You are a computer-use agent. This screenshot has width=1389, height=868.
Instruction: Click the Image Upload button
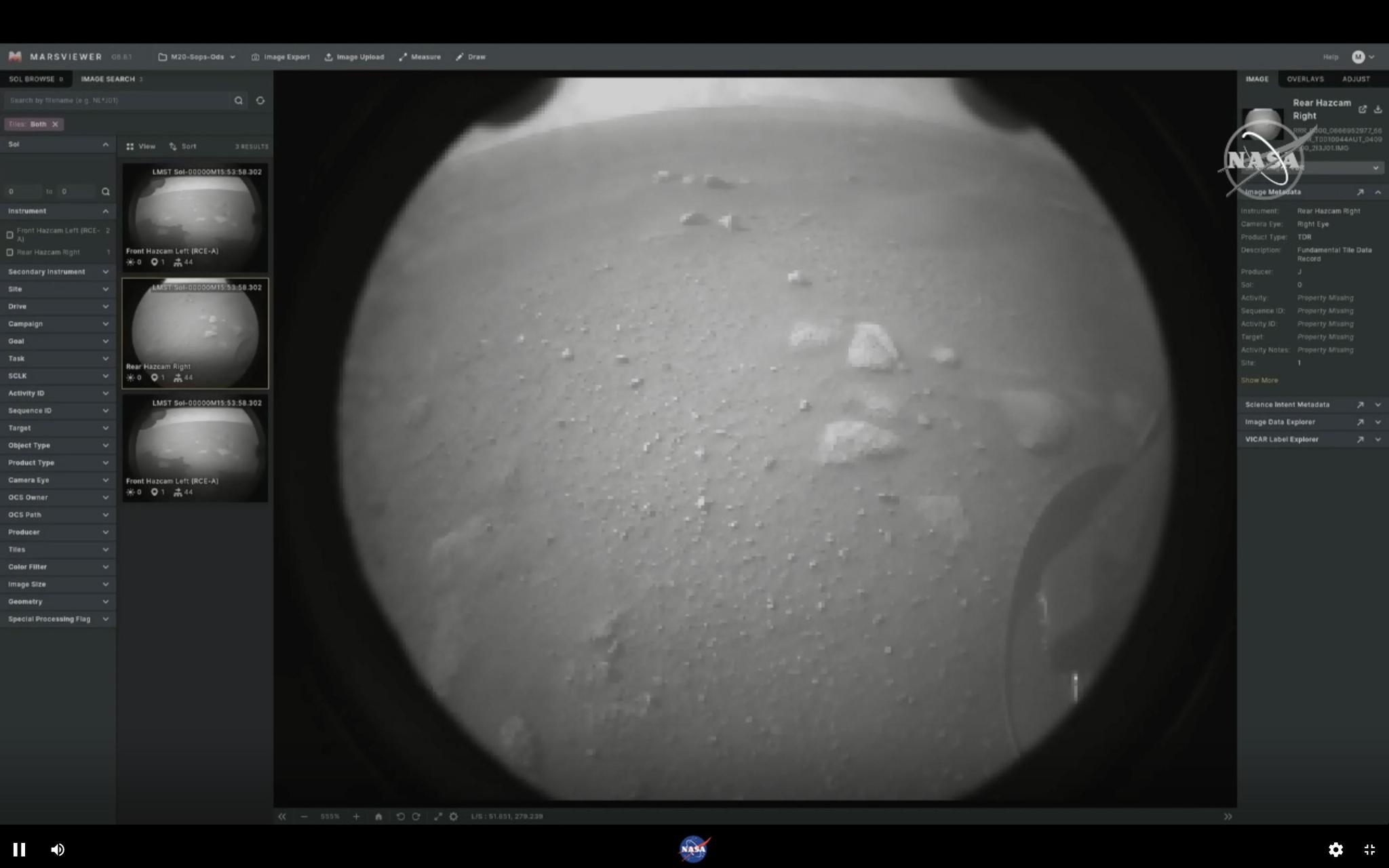354,57
